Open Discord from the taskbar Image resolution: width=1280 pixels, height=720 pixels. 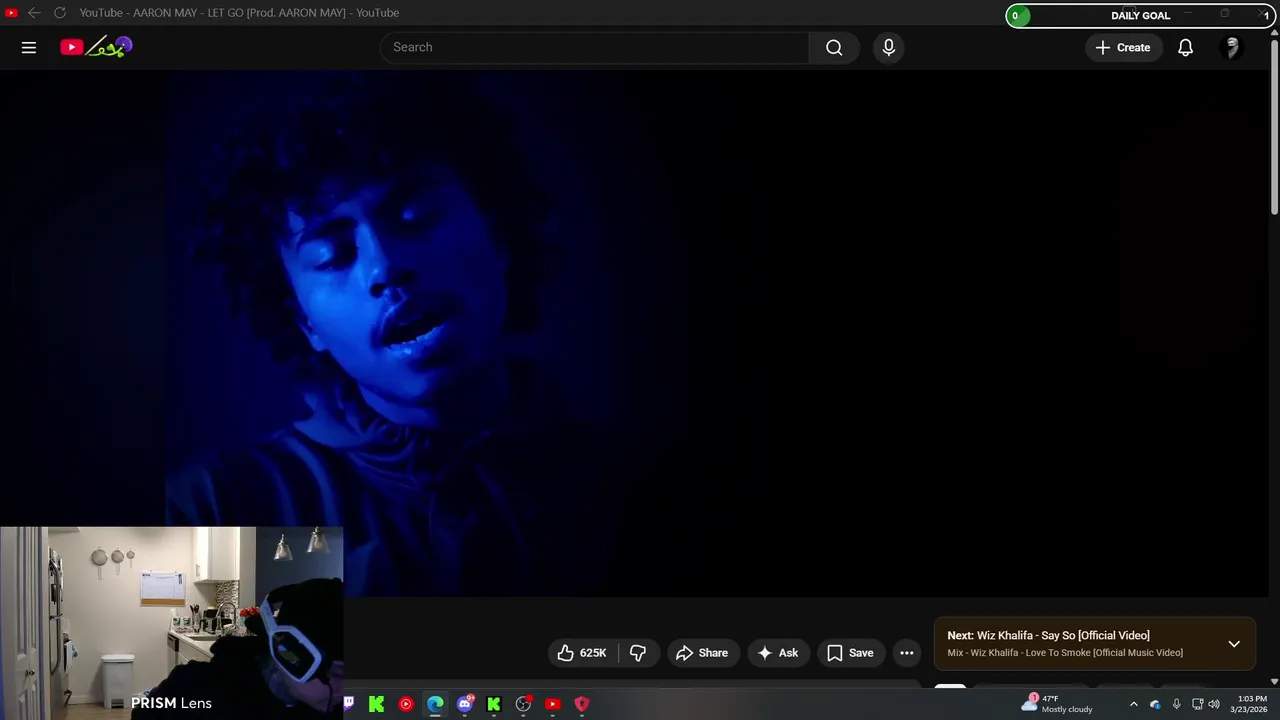(x=465, y=704)
